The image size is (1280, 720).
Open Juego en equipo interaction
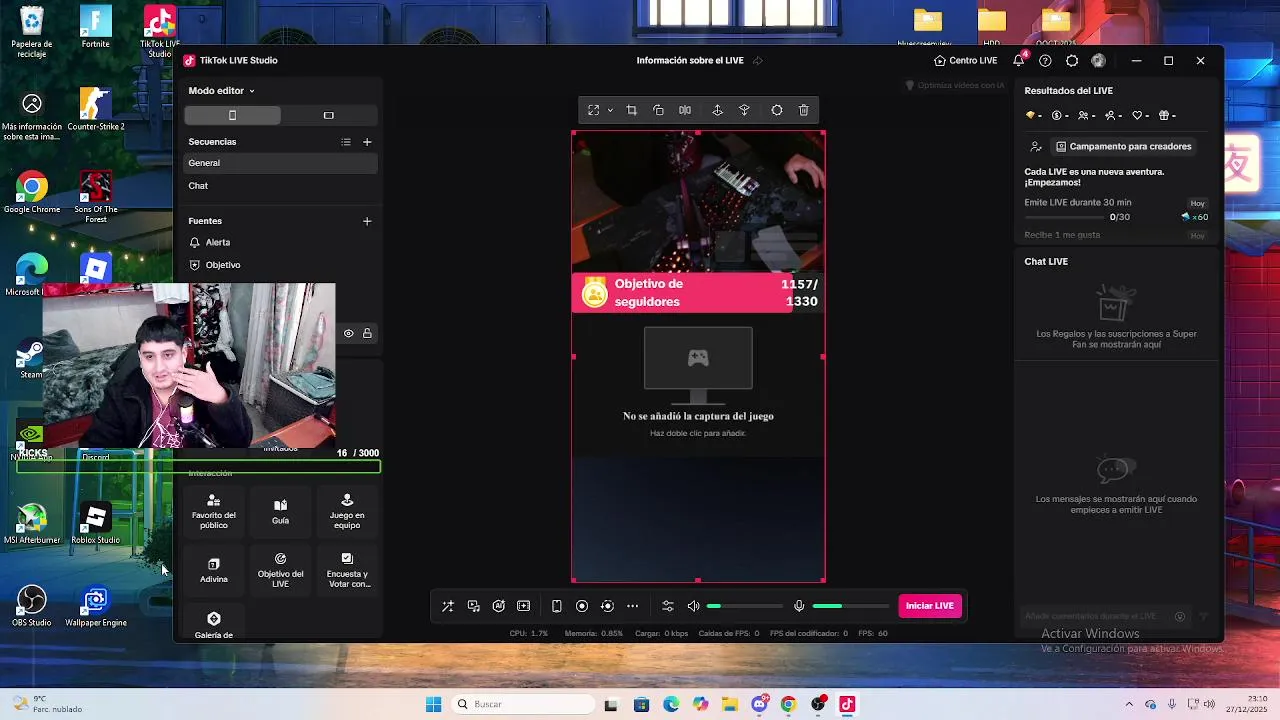click(347, 511)
